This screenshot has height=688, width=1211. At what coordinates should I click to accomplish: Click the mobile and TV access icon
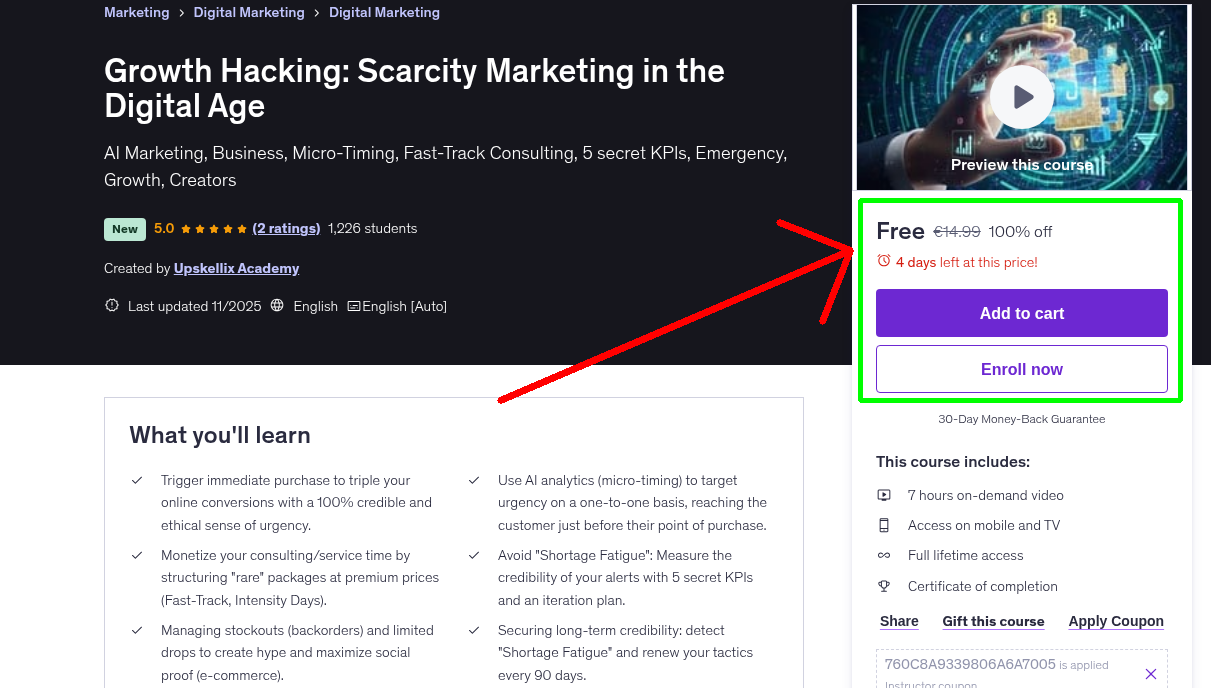click(885, 525)
